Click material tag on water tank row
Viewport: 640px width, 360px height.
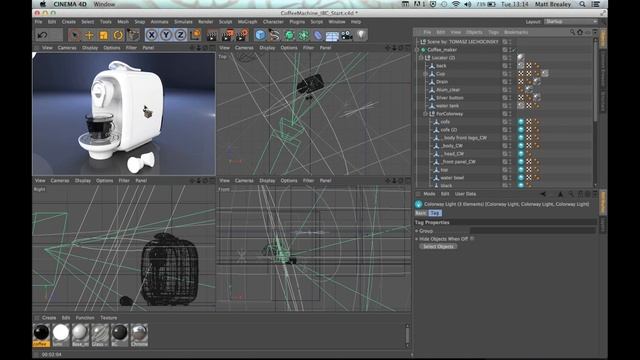[521, 106]
